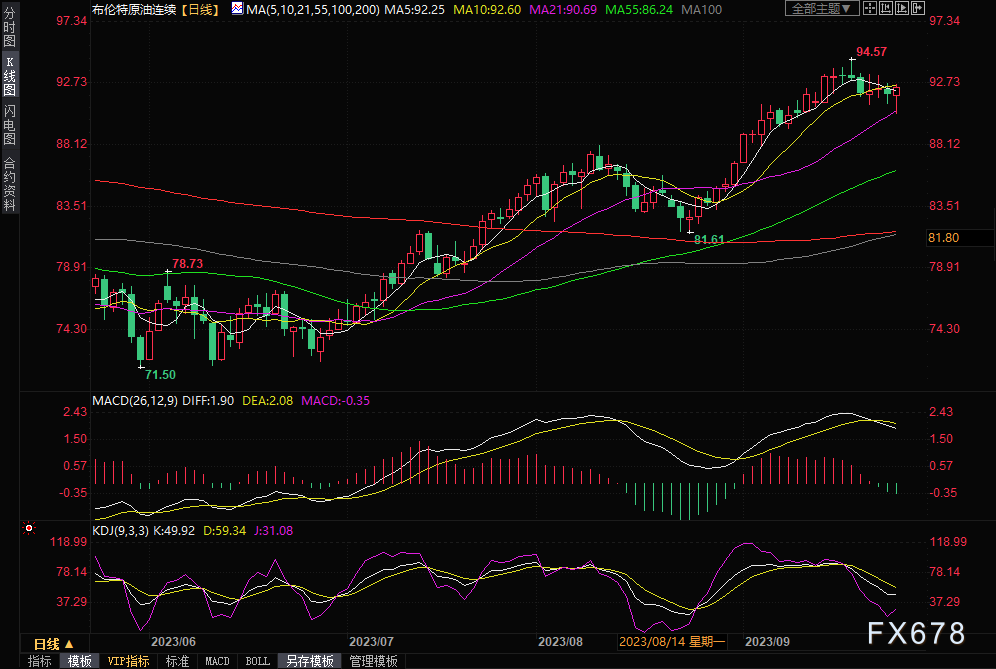Screen dimensions: 996x669
Task: Click the MACD:-0.35 value
Action: click(x=335, y=401)
